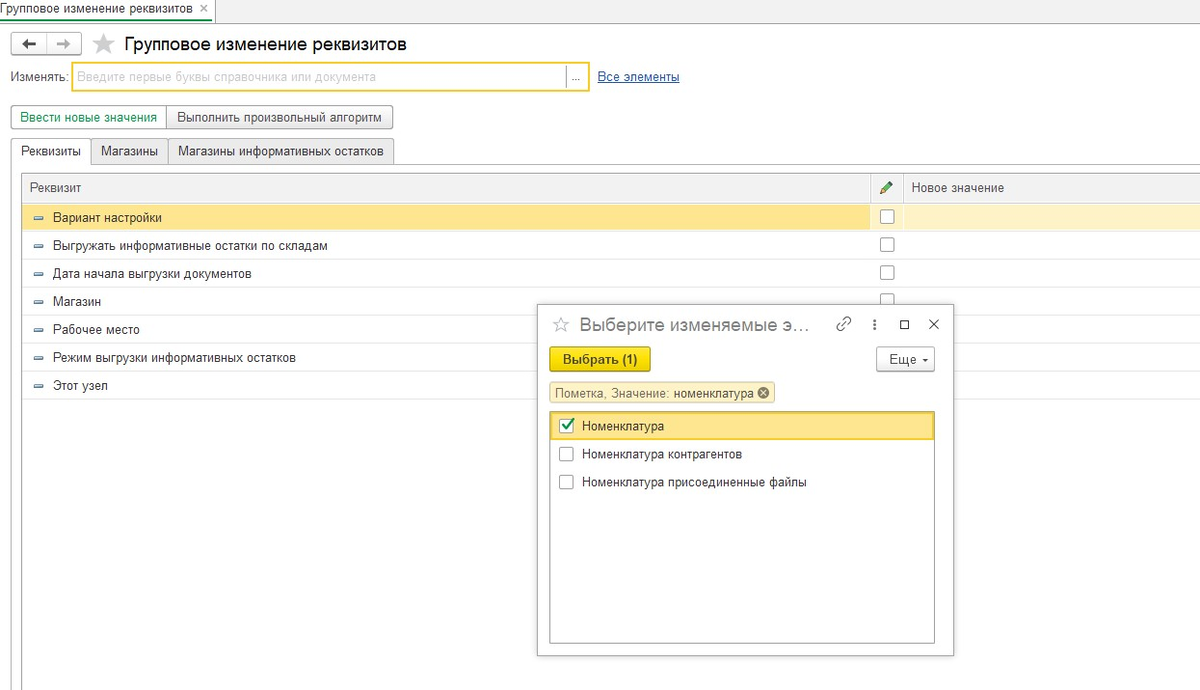The image size is (1200, 690).
Task: Uncheck the Номенклатура item
Action: (x=566, y=426)
